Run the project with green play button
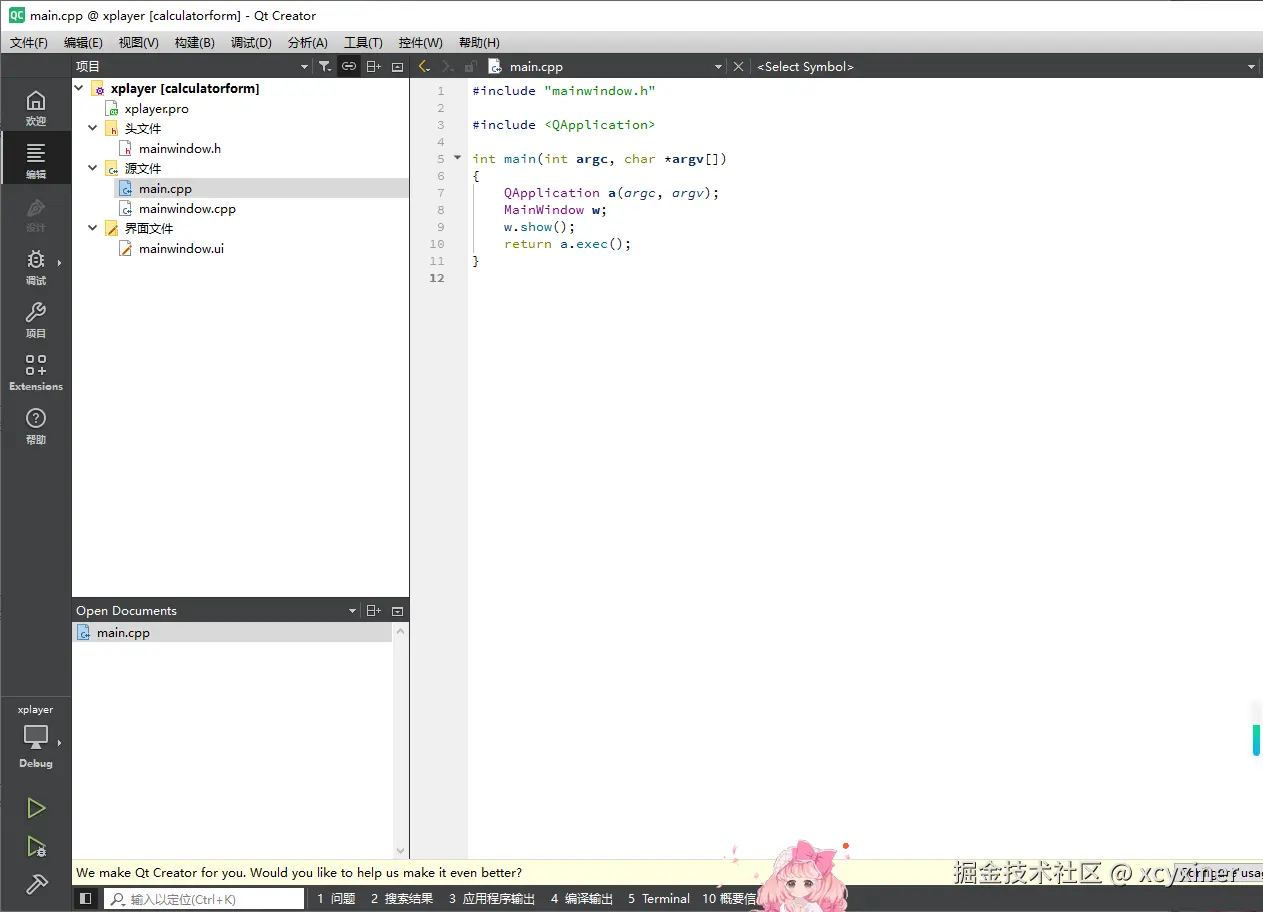 tap(36, 808)
